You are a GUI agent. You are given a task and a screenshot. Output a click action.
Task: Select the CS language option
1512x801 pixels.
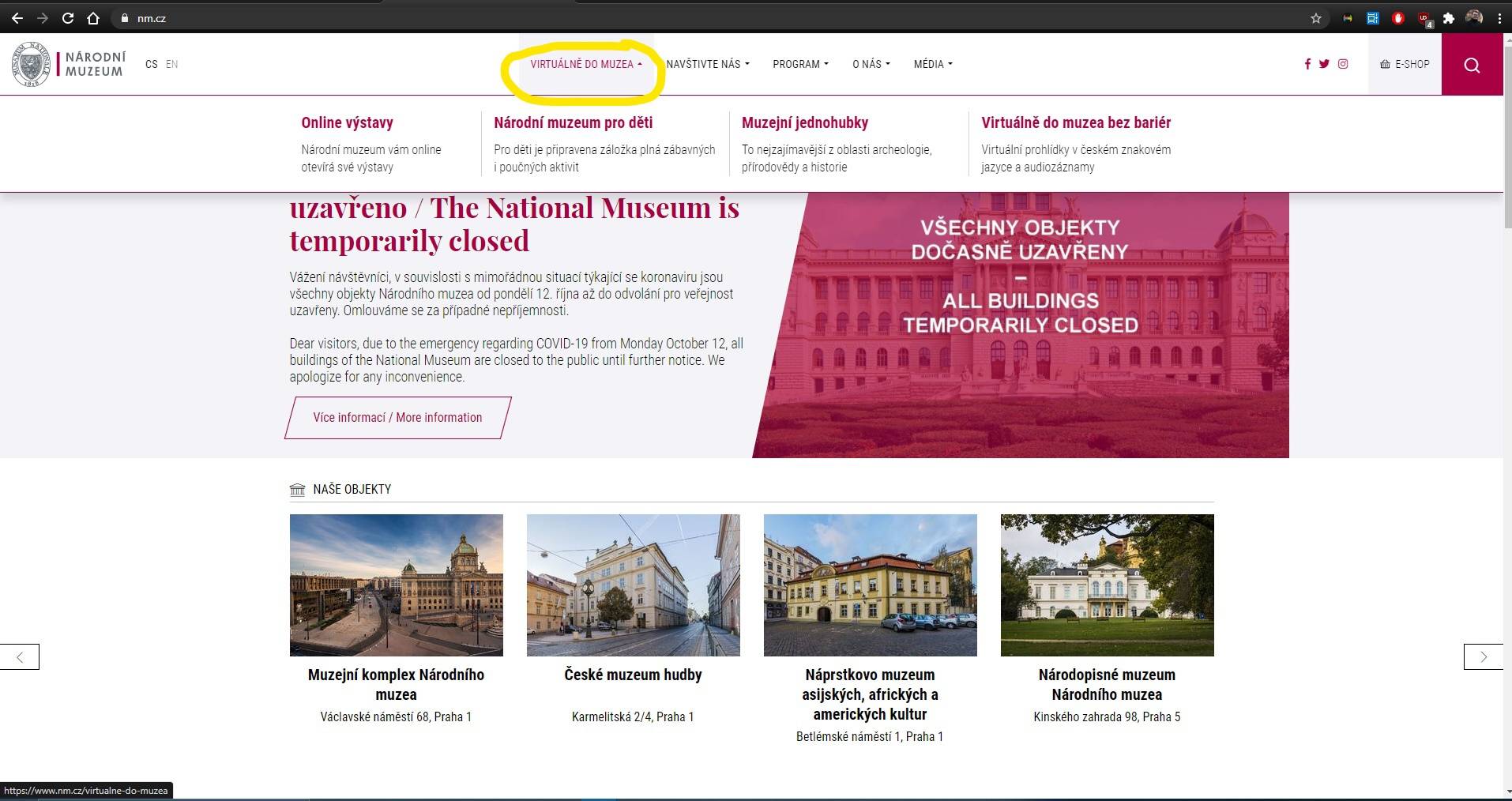point(151,64)
